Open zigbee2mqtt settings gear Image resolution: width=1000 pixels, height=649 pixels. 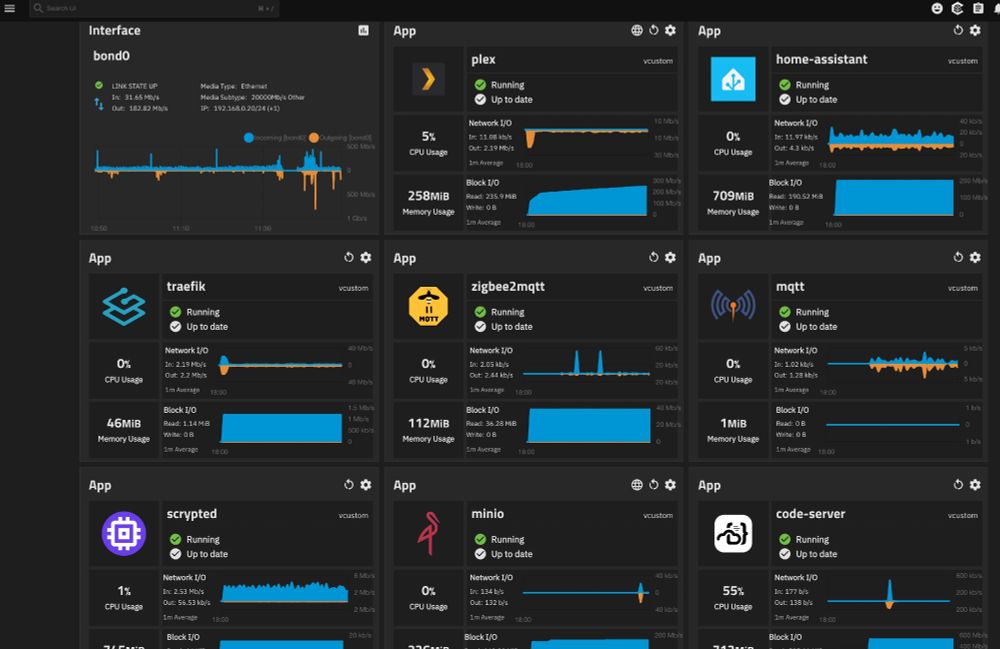click(670, 257)
